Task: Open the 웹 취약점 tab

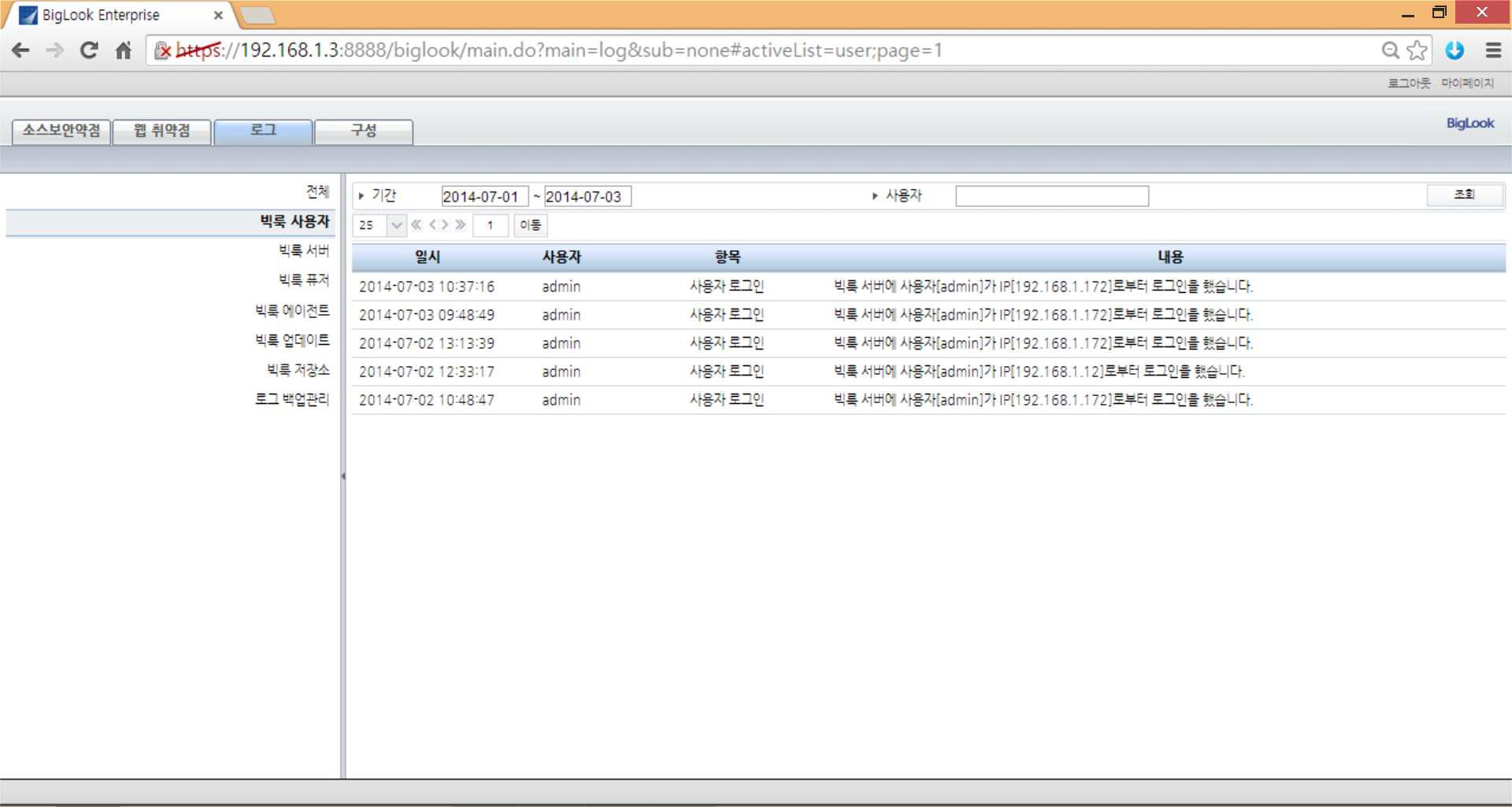Action: point(162,131)
